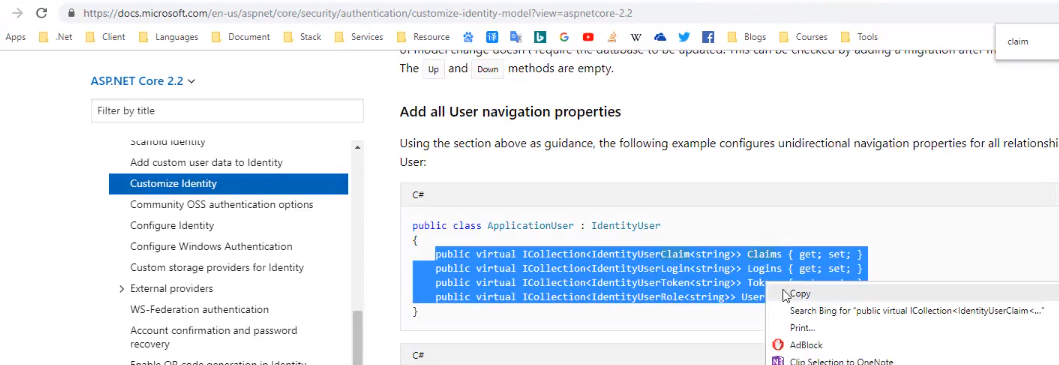This screenshot has height=365, width=1059.
Task: Click the inline code word Down
Action: (487, 69)
